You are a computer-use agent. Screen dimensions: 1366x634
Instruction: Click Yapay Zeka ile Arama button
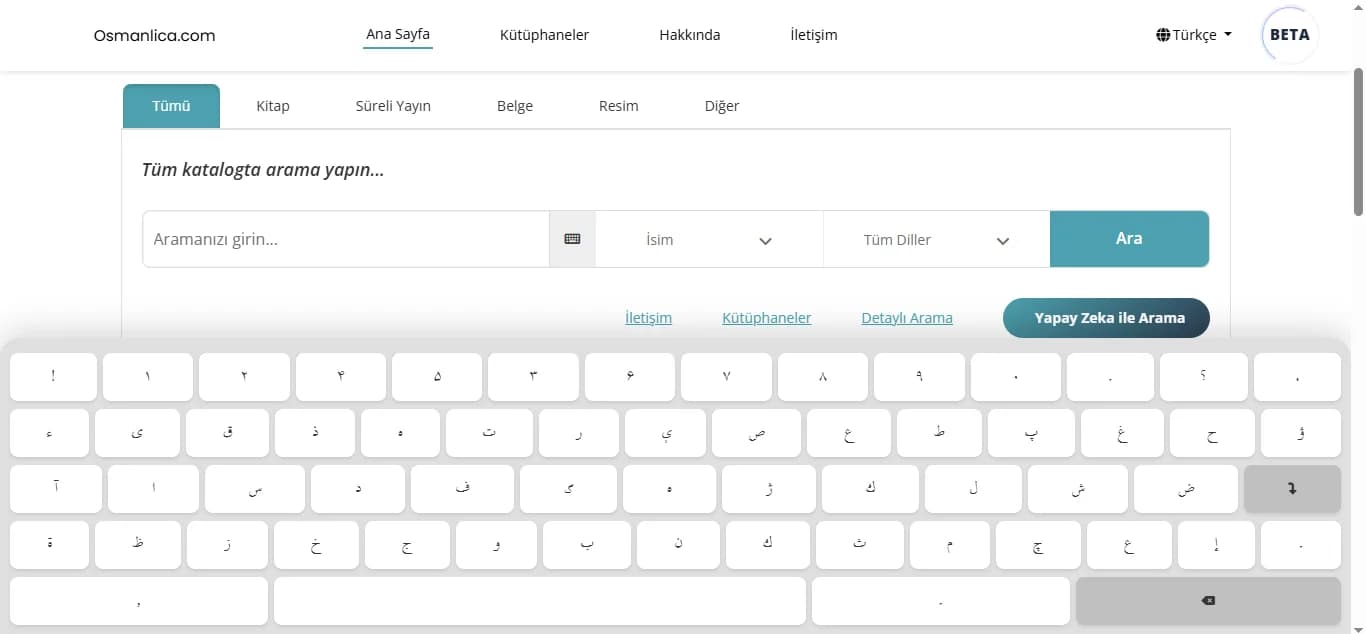tap(1106, 318)
